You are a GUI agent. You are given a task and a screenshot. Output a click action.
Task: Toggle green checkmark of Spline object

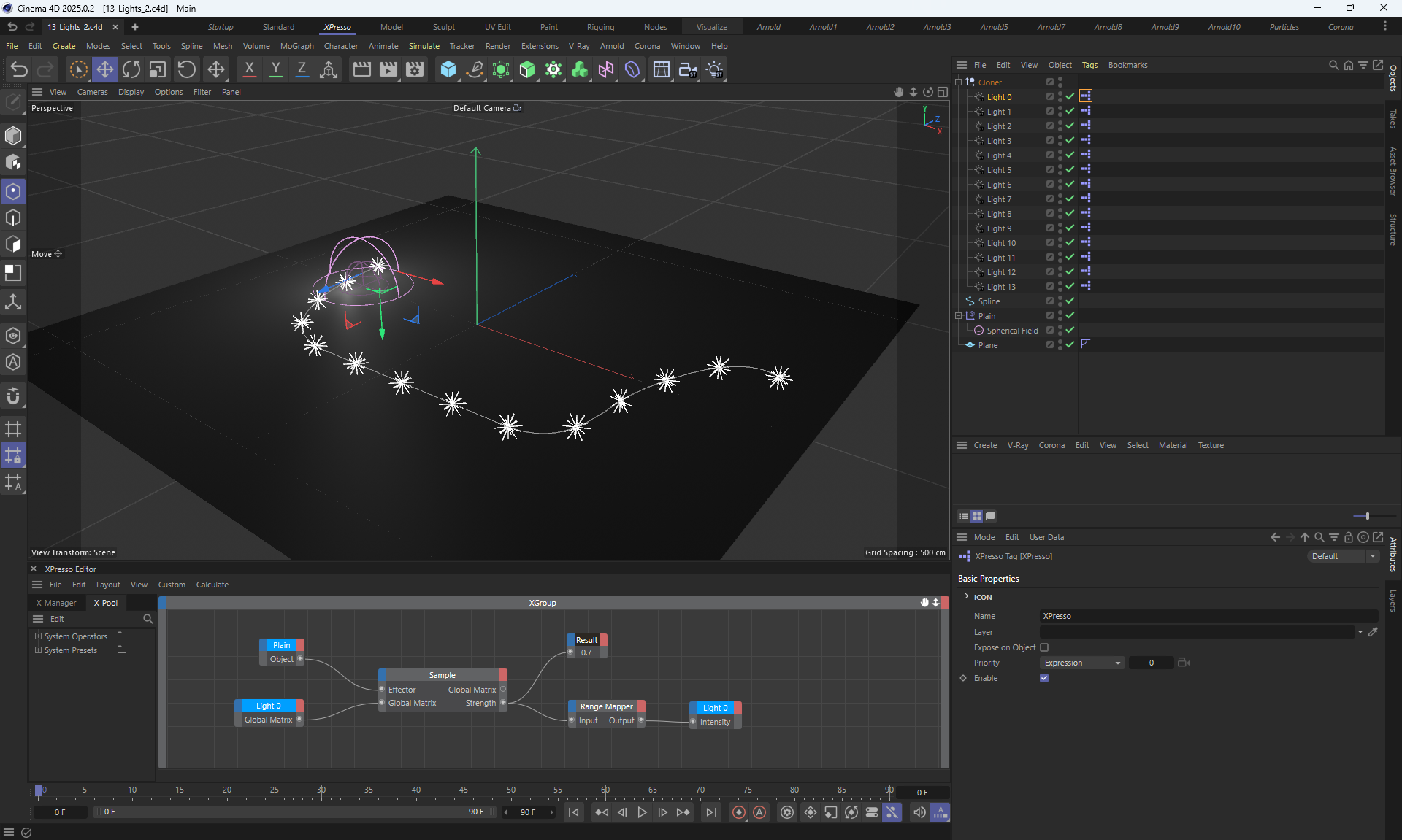click(1070, 301)
